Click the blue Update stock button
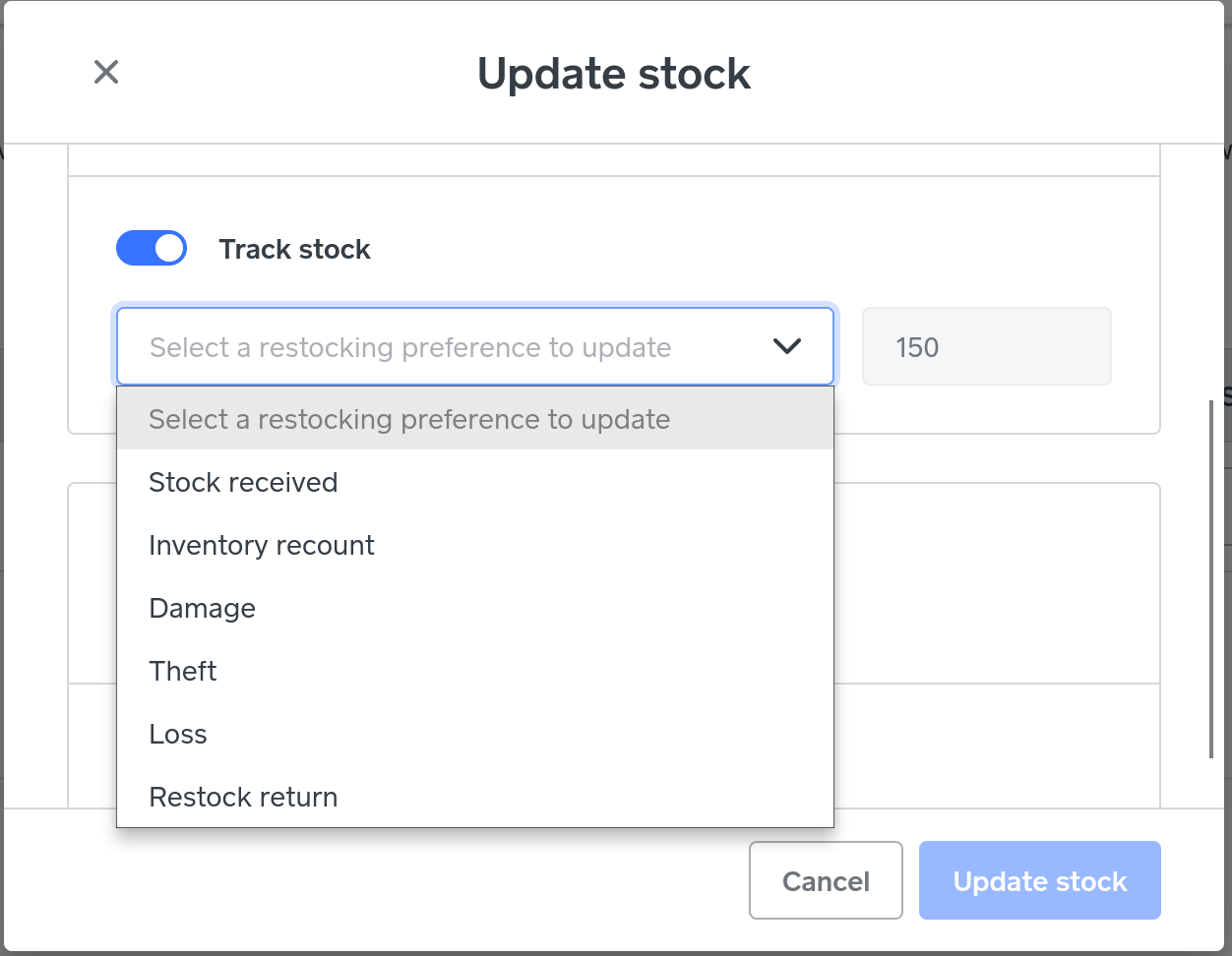 click(x=1039, y=880)
